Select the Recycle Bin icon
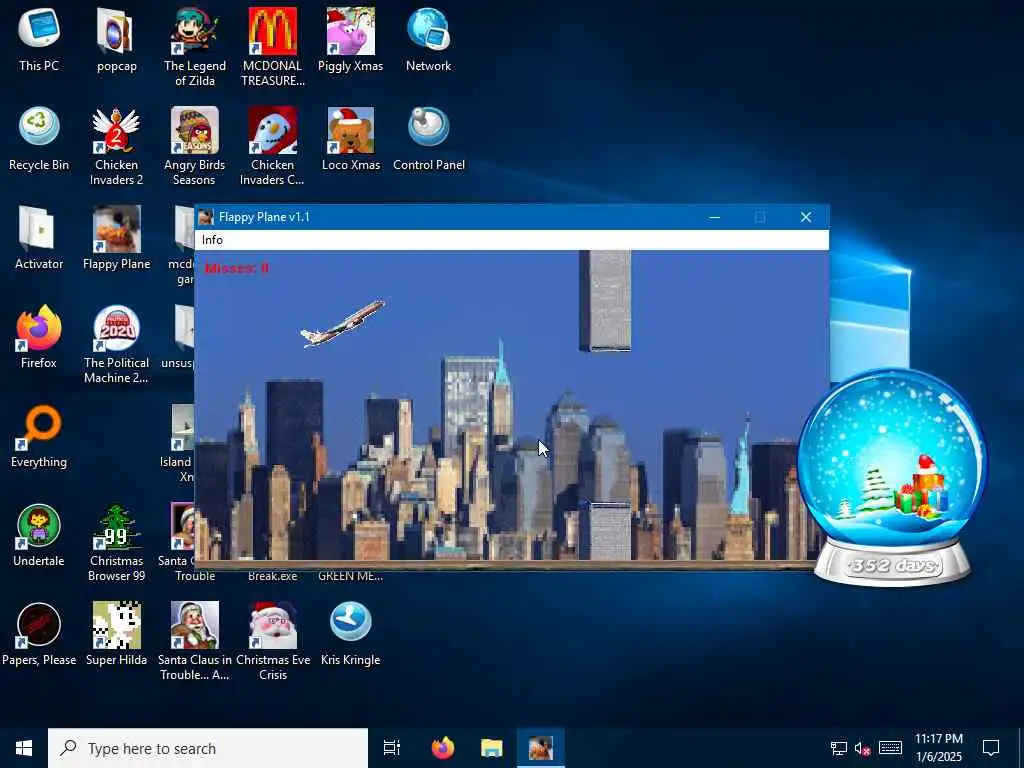The width and height of the screenshot is (1024, 768). point(39,138)
